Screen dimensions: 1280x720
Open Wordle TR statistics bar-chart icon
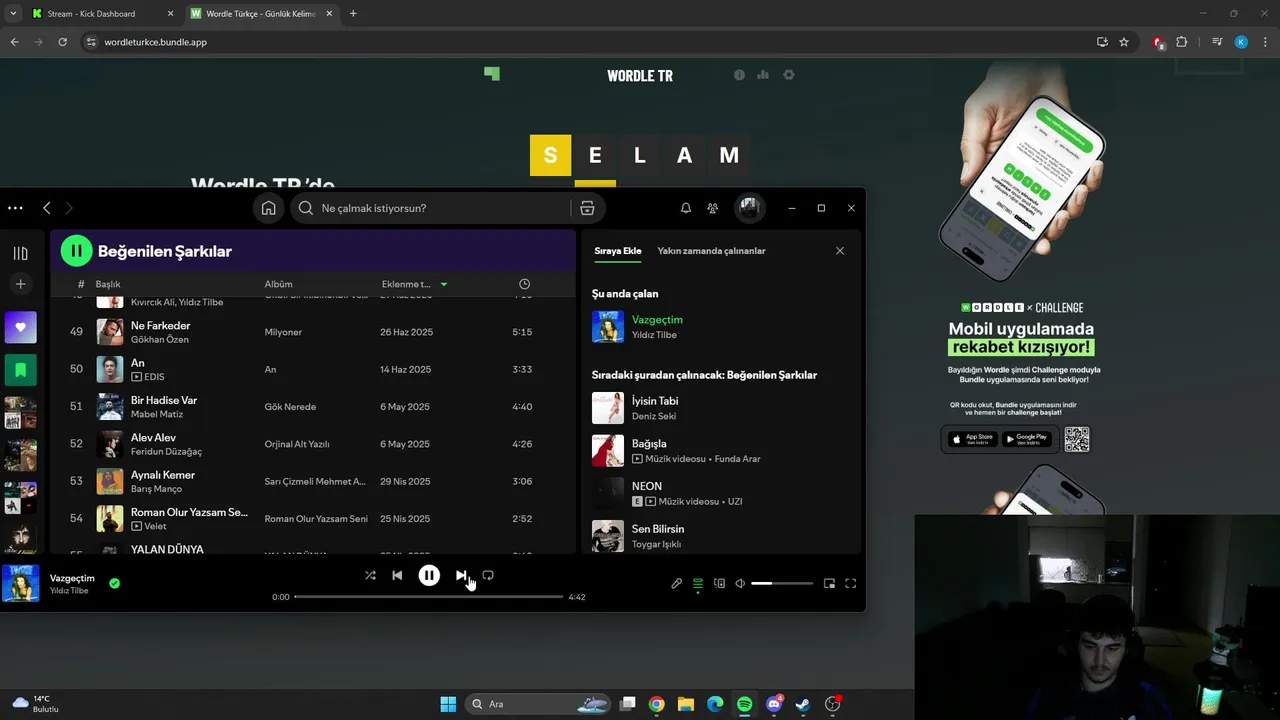coord(763,75)
